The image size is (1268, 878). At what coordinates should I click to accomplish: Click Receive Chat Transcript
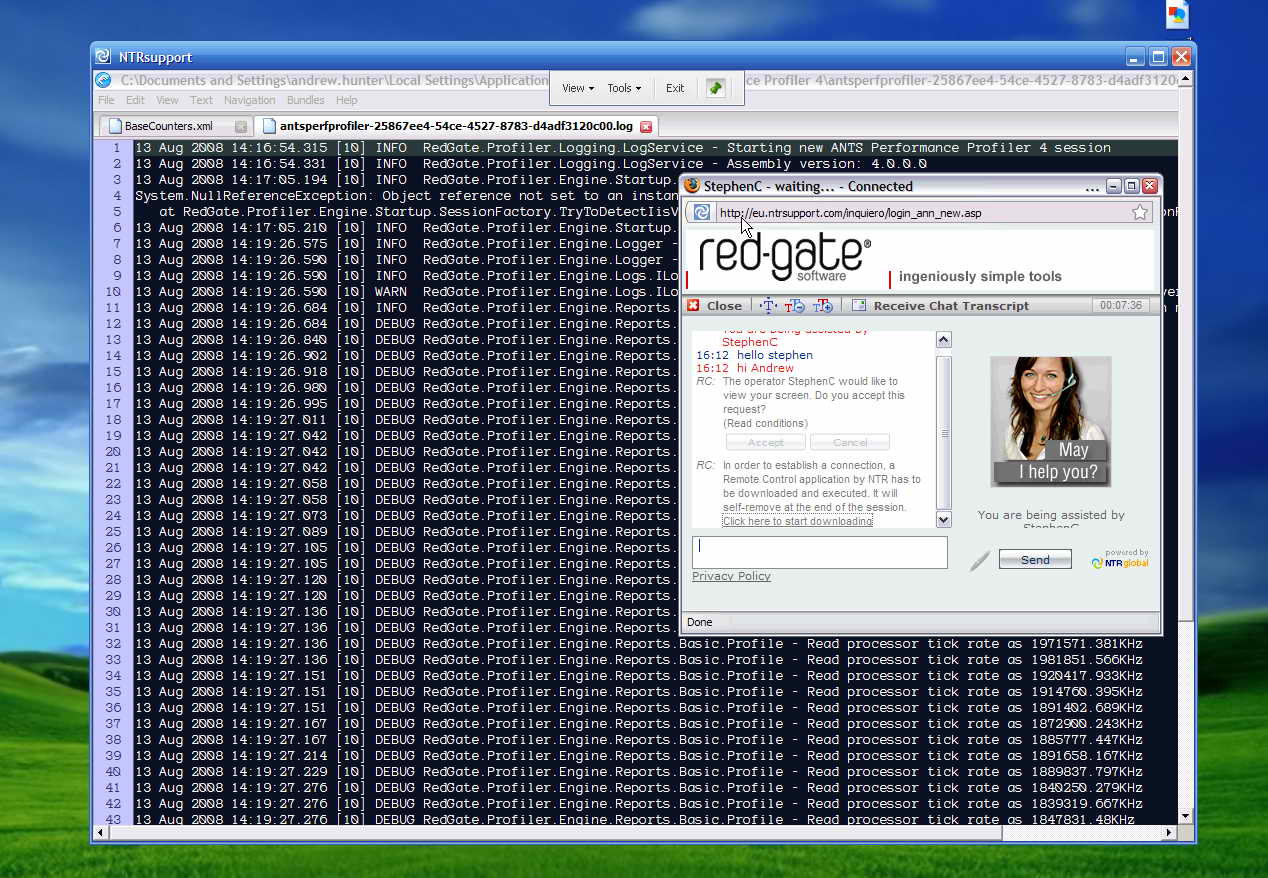951,306
